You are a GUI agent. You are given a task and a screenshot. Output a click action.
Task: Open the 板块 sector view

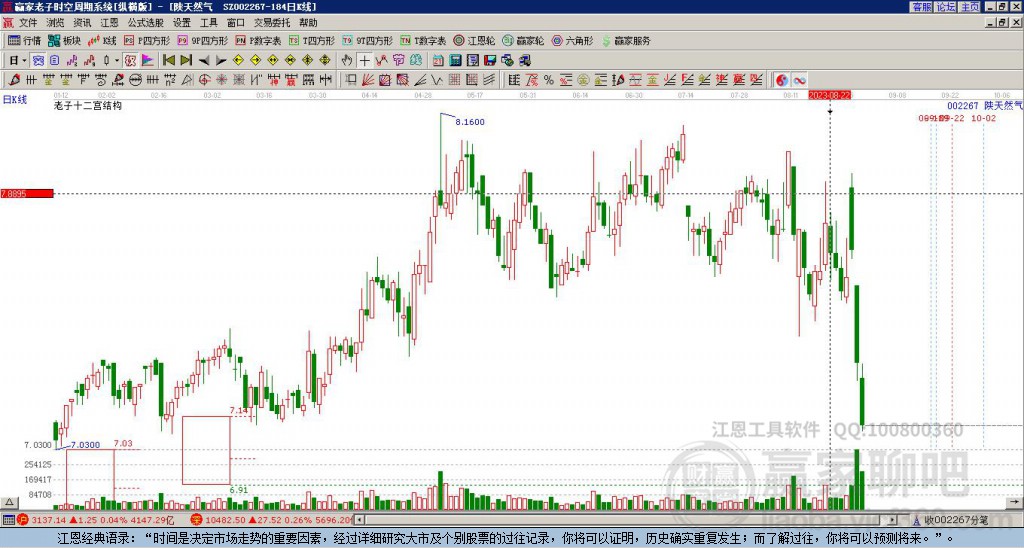tap(65, 40)
